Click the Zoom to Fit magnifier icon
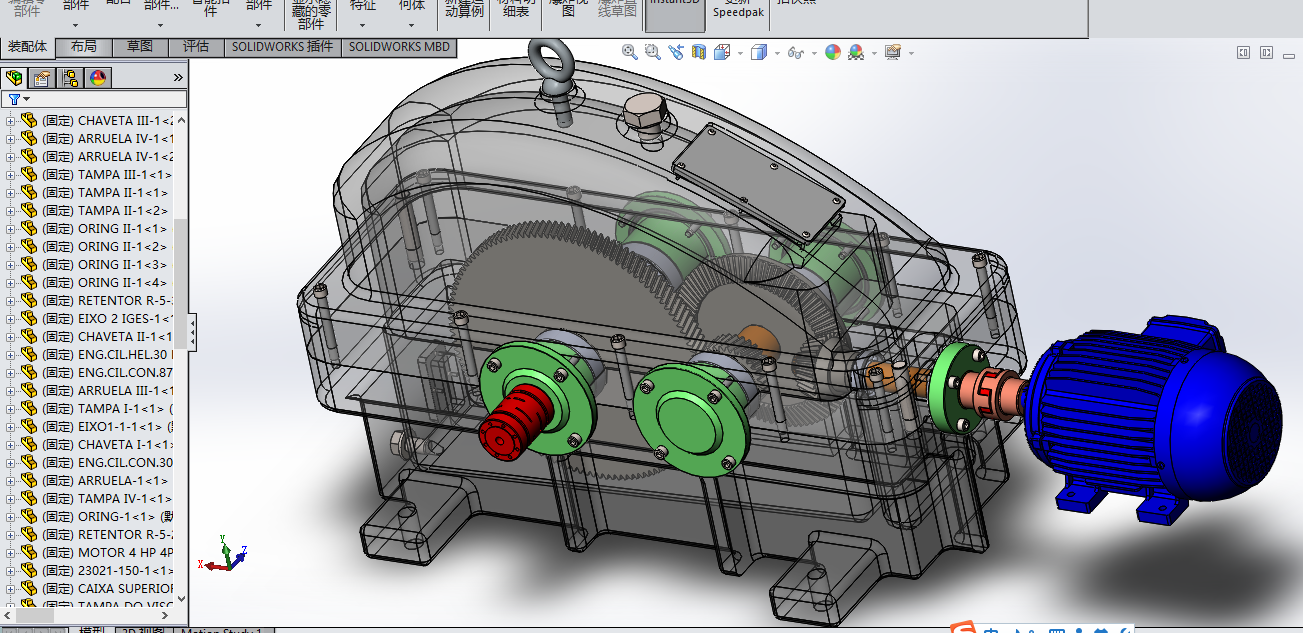 630,52
